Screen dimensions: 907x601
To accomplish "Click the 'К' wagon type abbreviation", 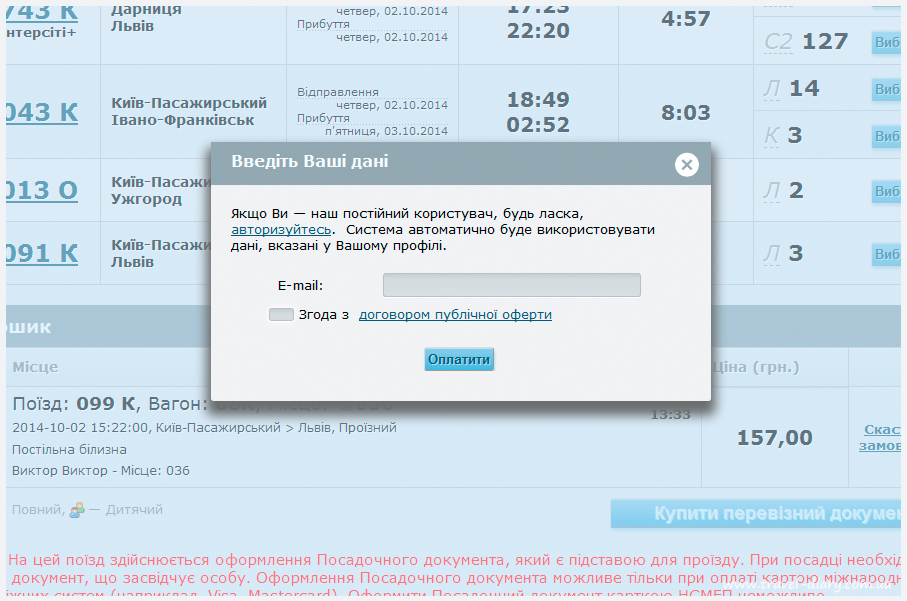I will click(771, 135).
